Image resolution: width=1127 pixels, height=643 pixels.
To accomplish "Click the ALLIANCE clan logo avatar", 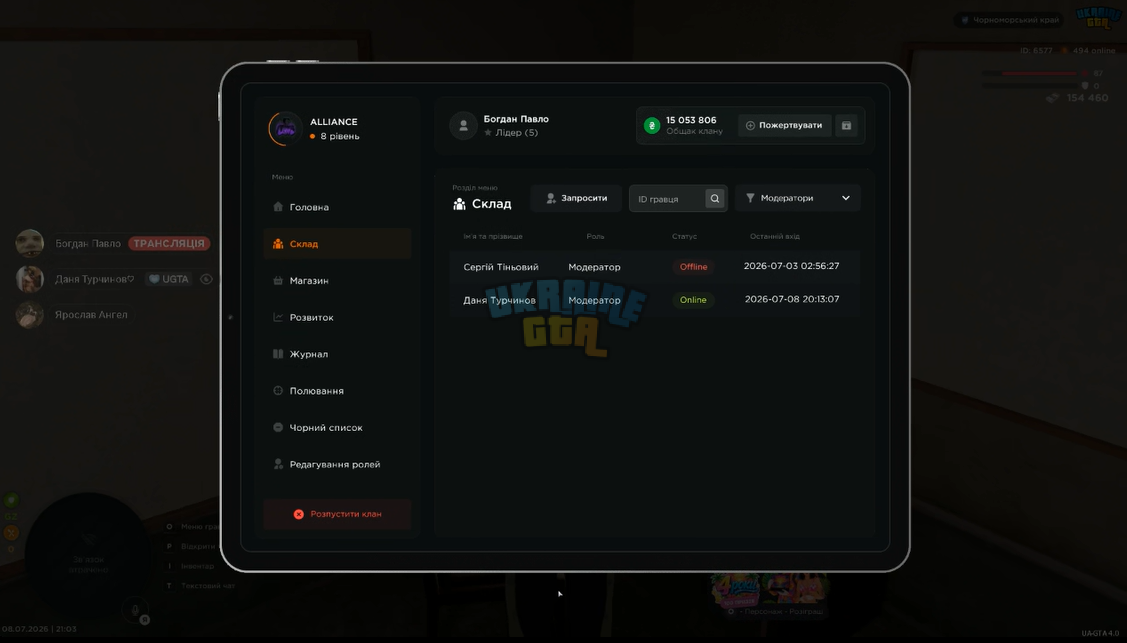I will [285, 129].
